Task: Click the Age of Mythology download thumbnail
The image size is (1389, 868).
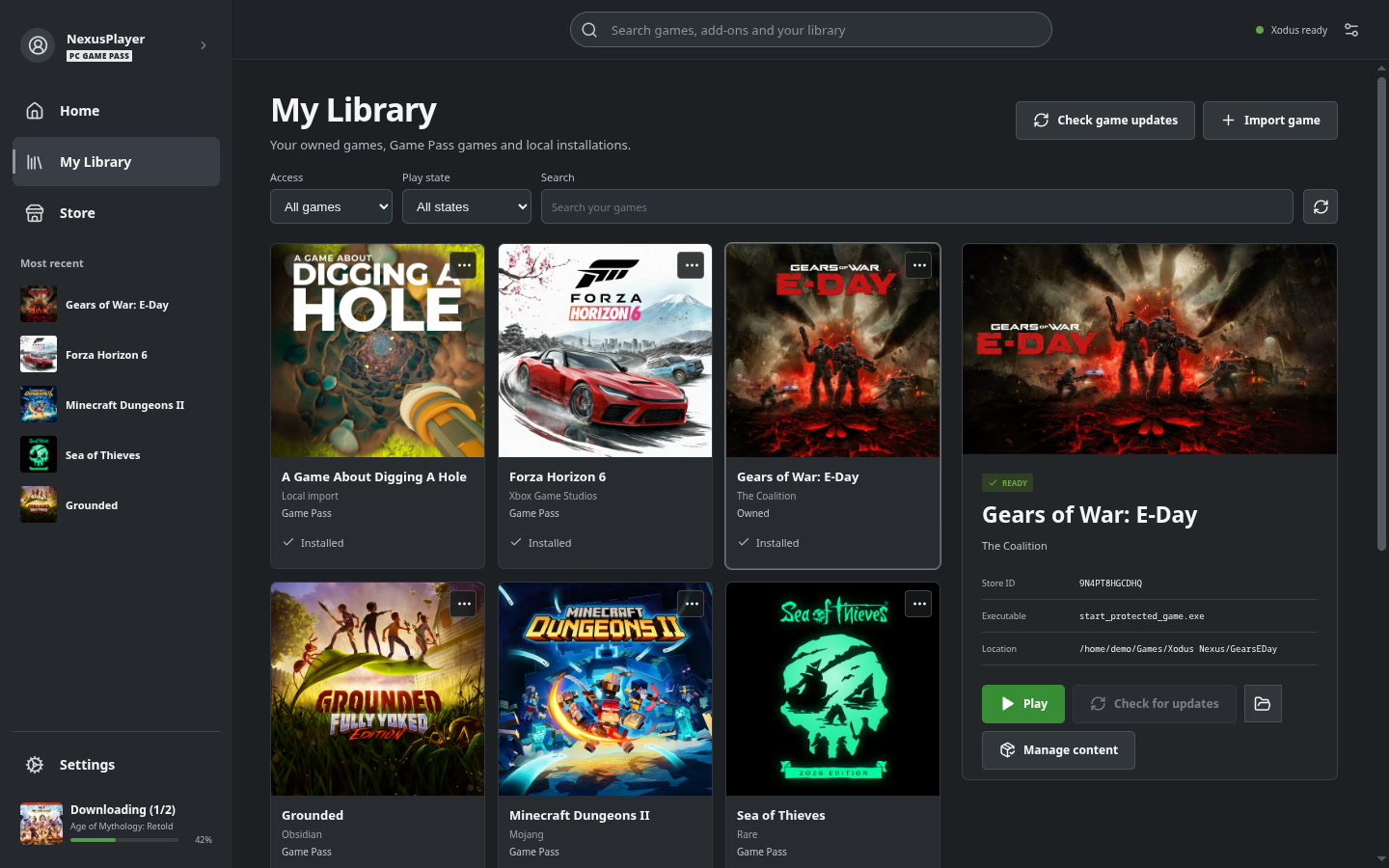Action: coord(41,824)
